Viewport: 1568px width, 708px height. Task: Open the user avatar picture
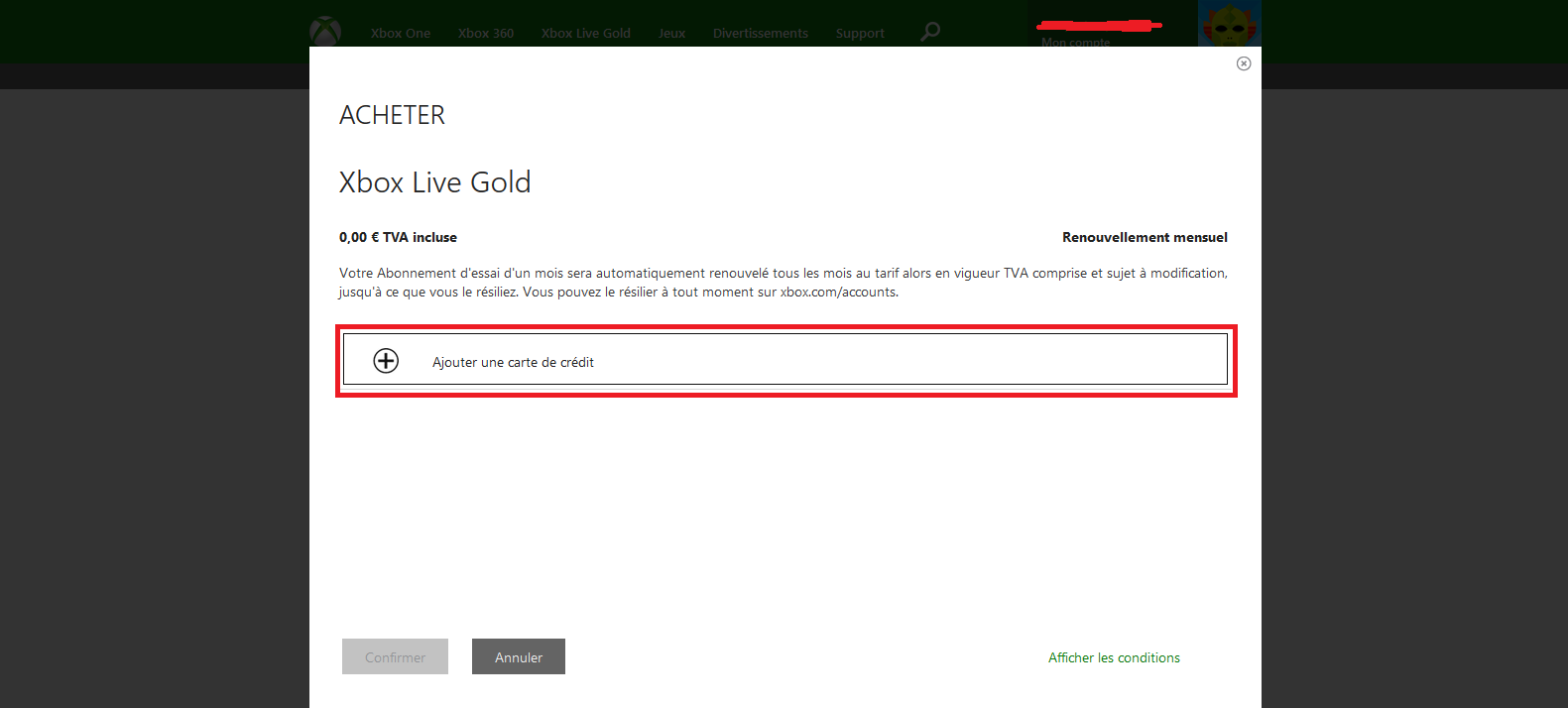pyautogui.click(x=1230, y=24)
